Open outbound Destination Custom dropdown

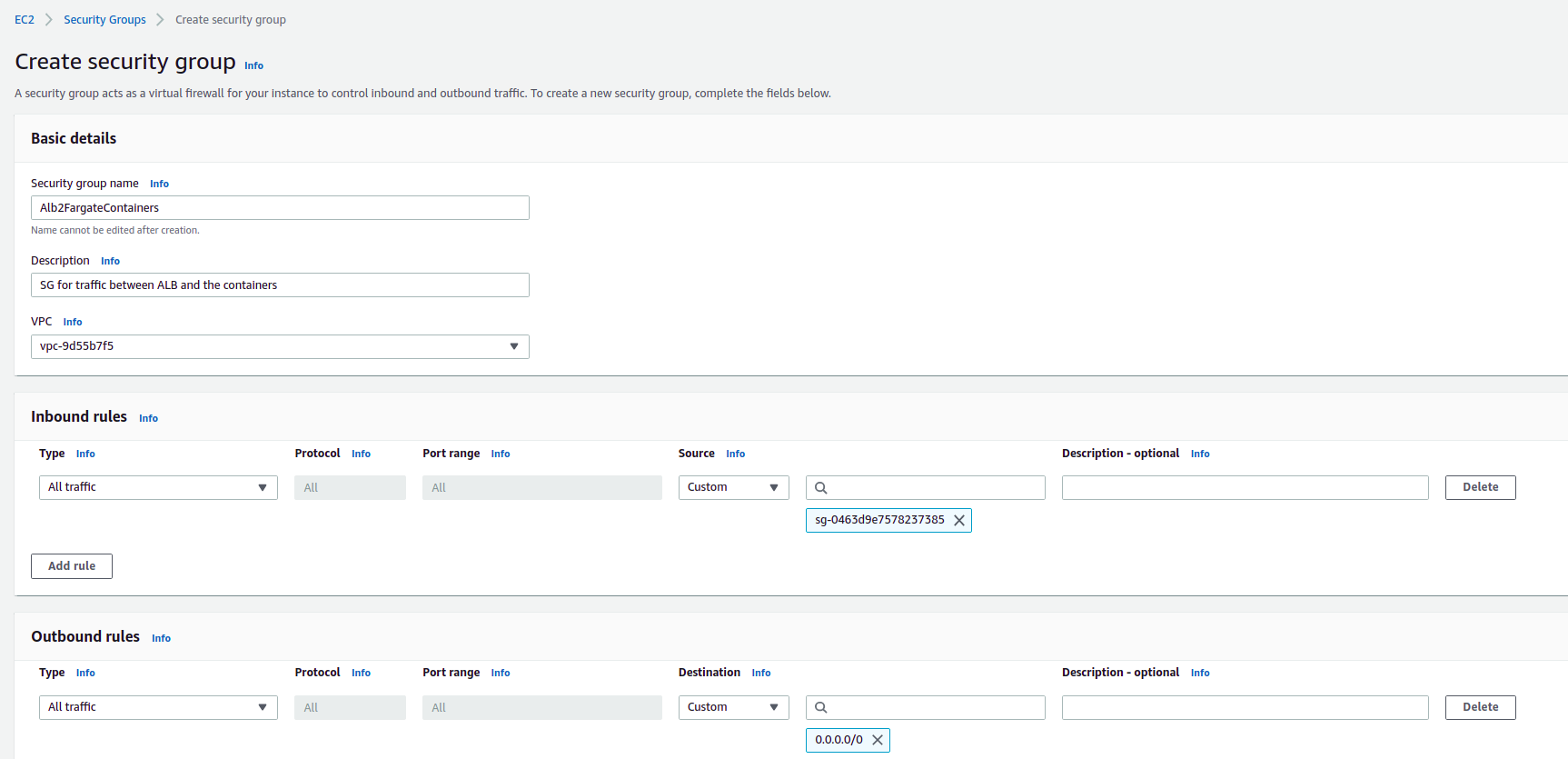[733, 707]
